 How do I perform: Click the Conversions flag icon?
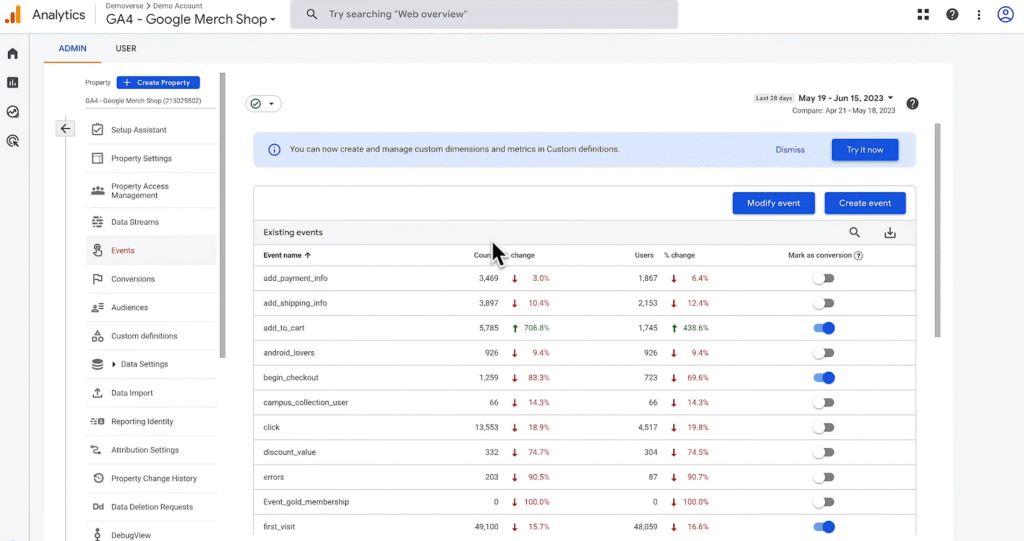(x=97, y=279)
